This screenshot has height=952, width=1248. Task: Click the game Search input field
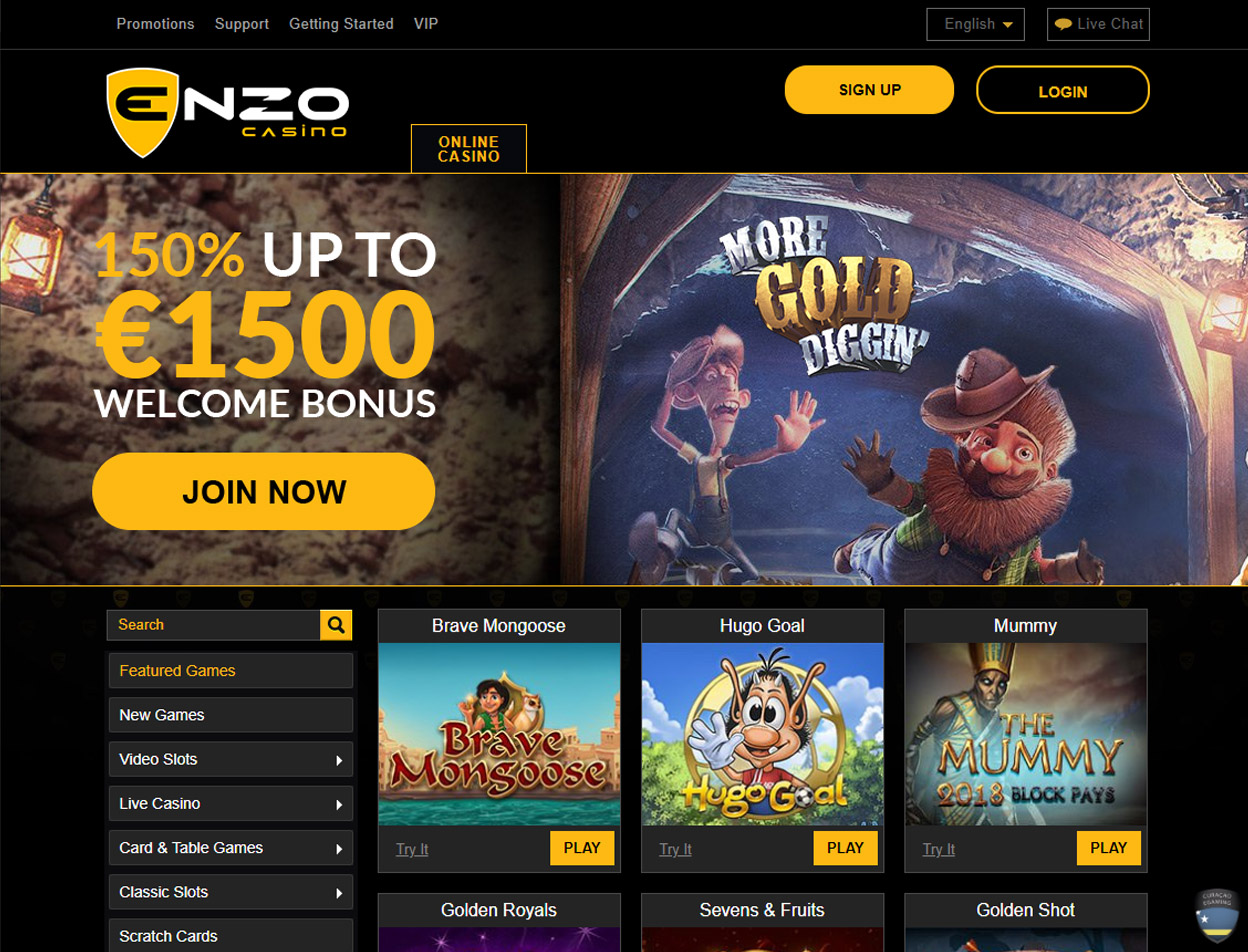[x=214, y=625]
